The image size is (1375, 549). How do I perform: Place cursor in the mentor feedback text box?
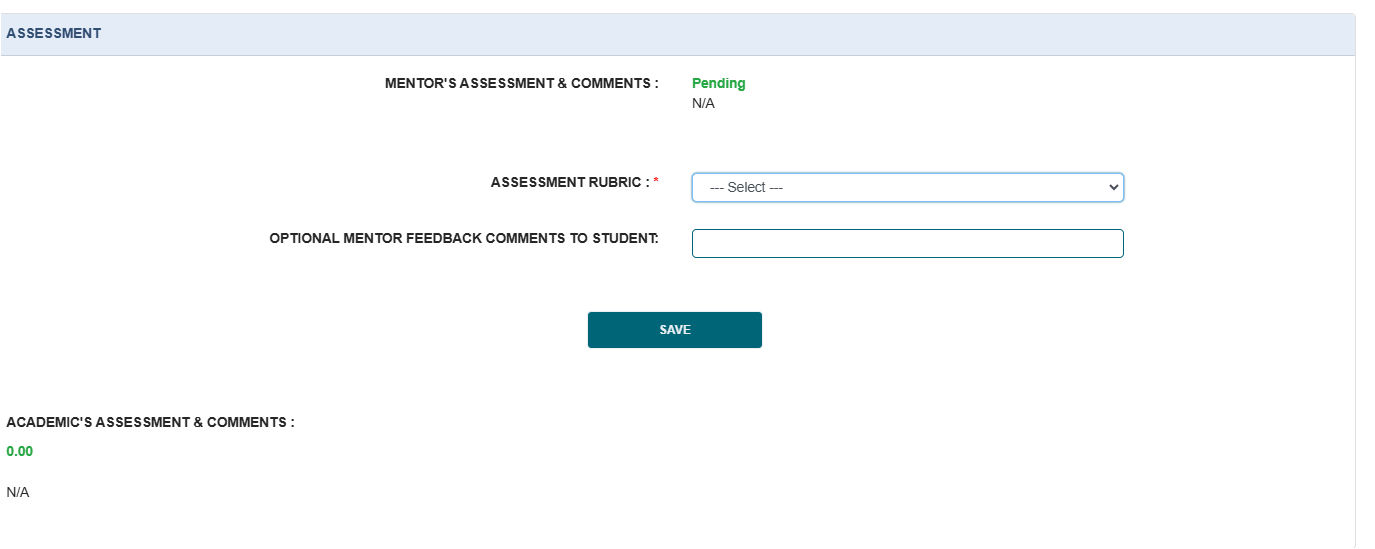pyautogui.click(x=907, y=243)
